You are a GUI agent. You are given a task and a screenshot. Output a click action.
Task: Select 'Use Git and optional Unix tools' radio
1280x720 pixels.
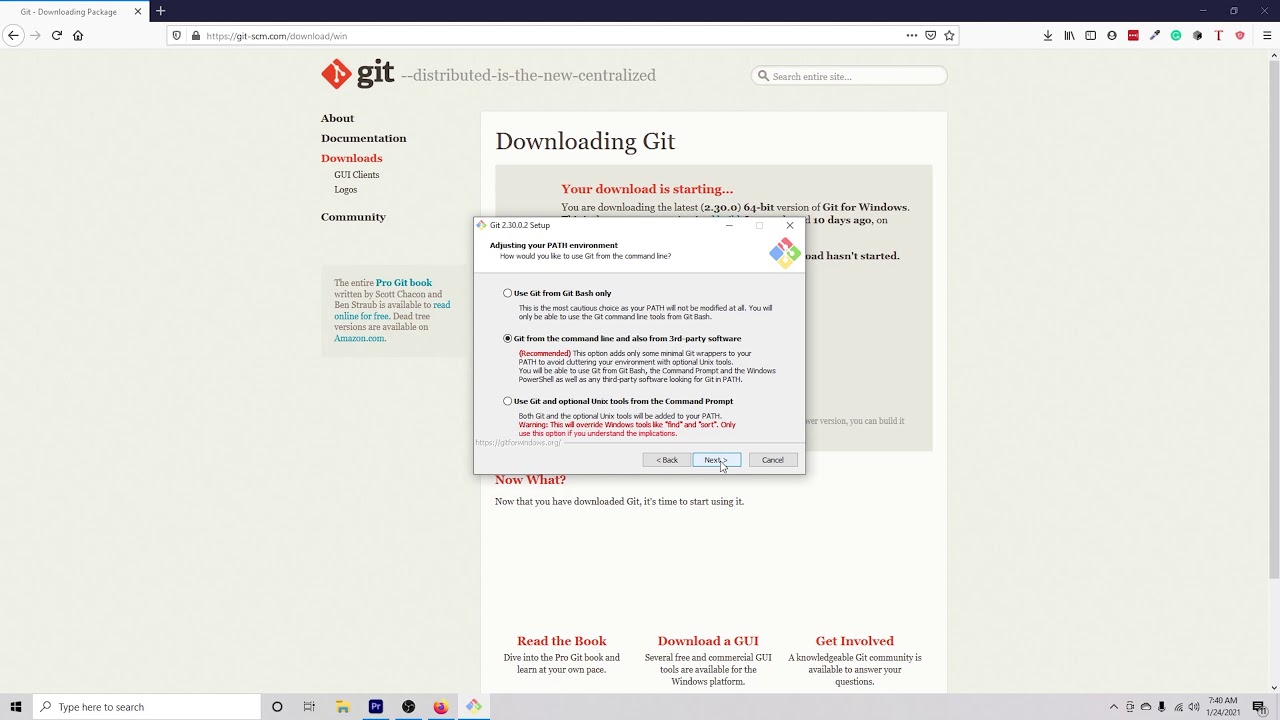(x=507, y=401)
